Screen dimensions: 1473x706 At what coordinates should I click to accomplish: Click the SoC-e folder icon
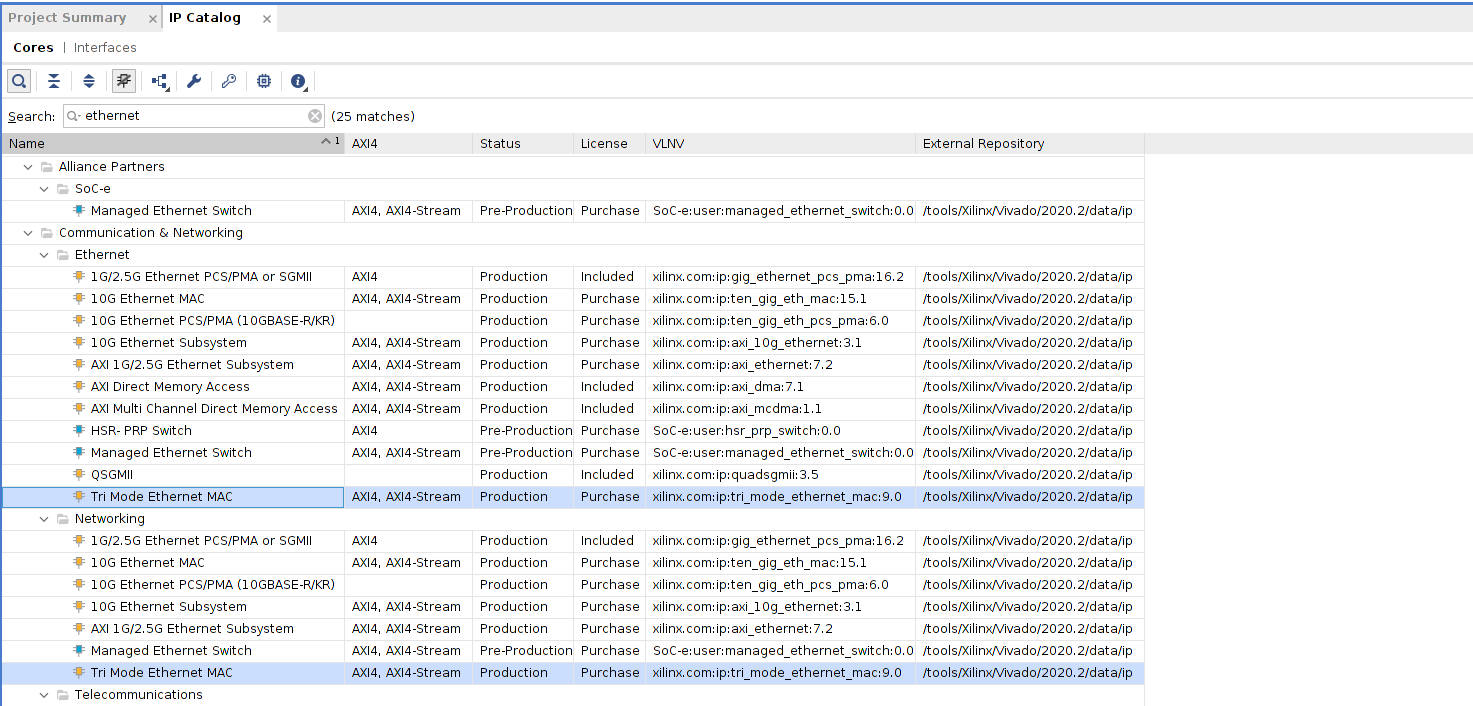(x=63, y=189)
